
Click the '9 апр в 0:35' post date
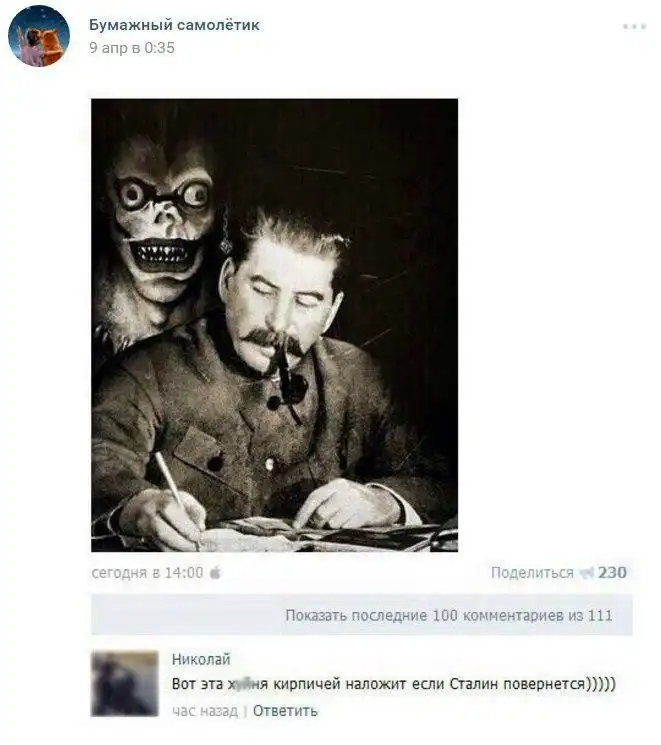(132, 48)
